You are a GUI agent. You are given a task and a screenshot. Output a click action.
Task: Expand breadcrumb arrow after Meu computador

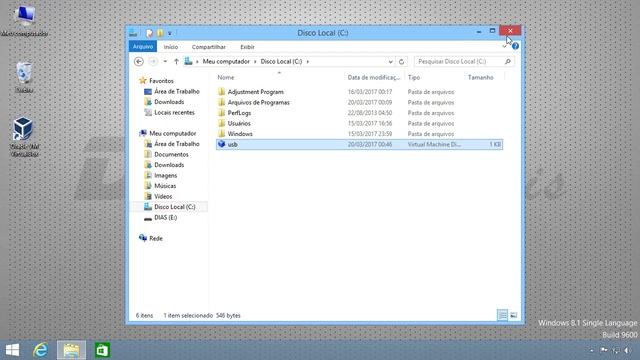coord(255,62)
